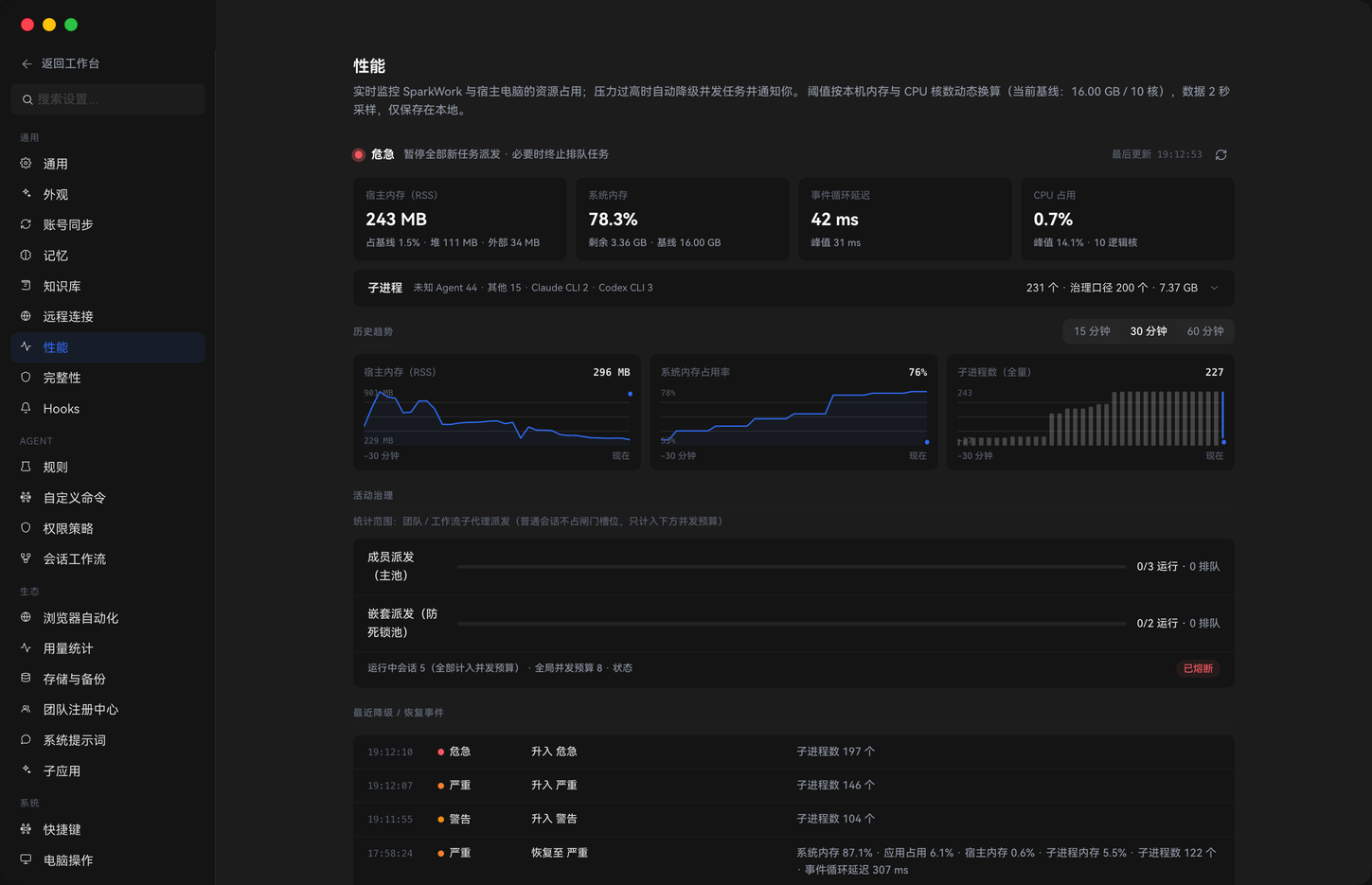Image resolution: width=1372 pixels, height=885 pixels.
Task: Click the 嵌套派发 (防死锁池) progress bar
Action: 792,624
